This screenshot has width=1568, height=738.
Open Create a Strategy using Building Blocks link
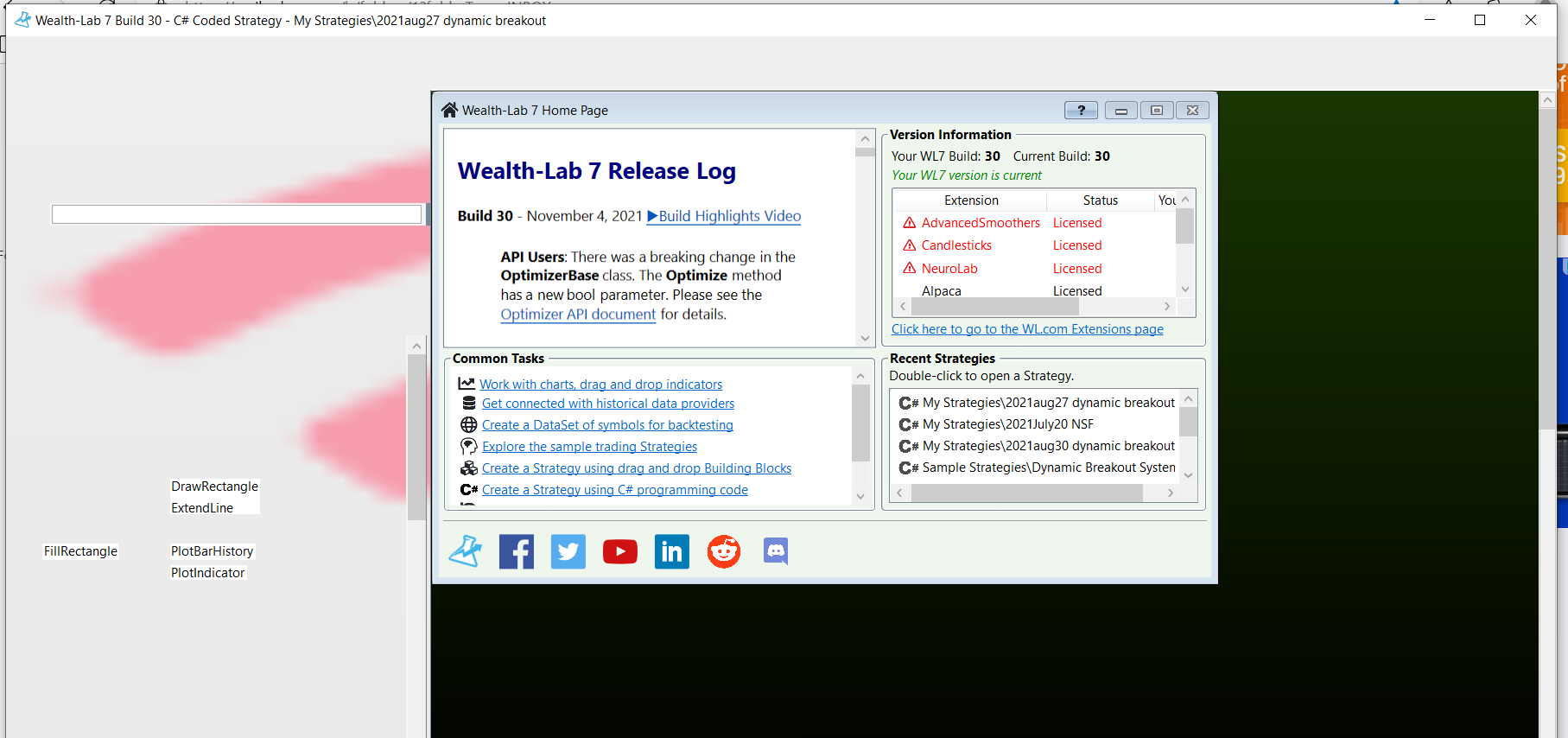tap(637, 468)
